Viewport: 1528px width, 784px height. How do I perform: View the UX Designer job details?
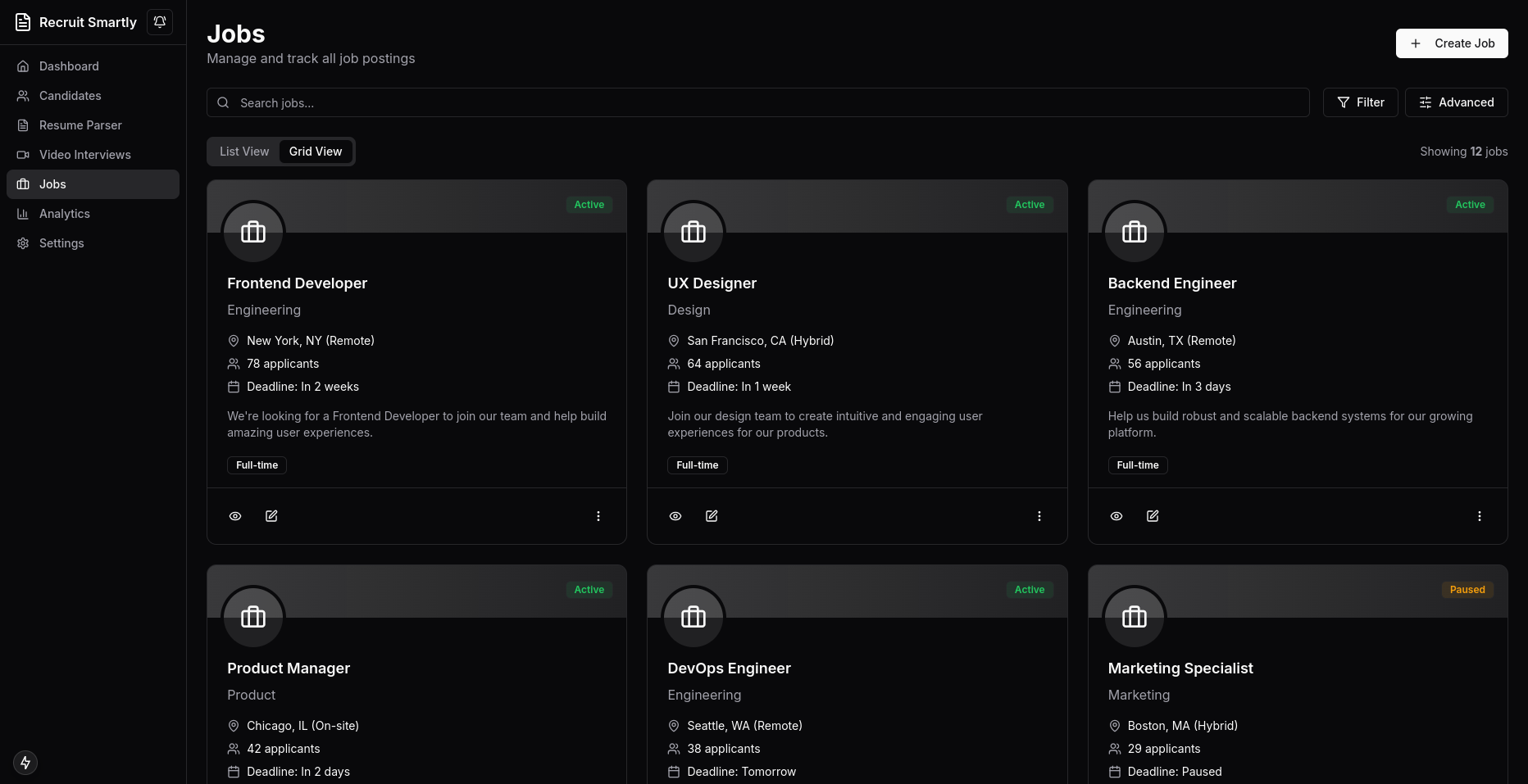[x=675, y=516]
